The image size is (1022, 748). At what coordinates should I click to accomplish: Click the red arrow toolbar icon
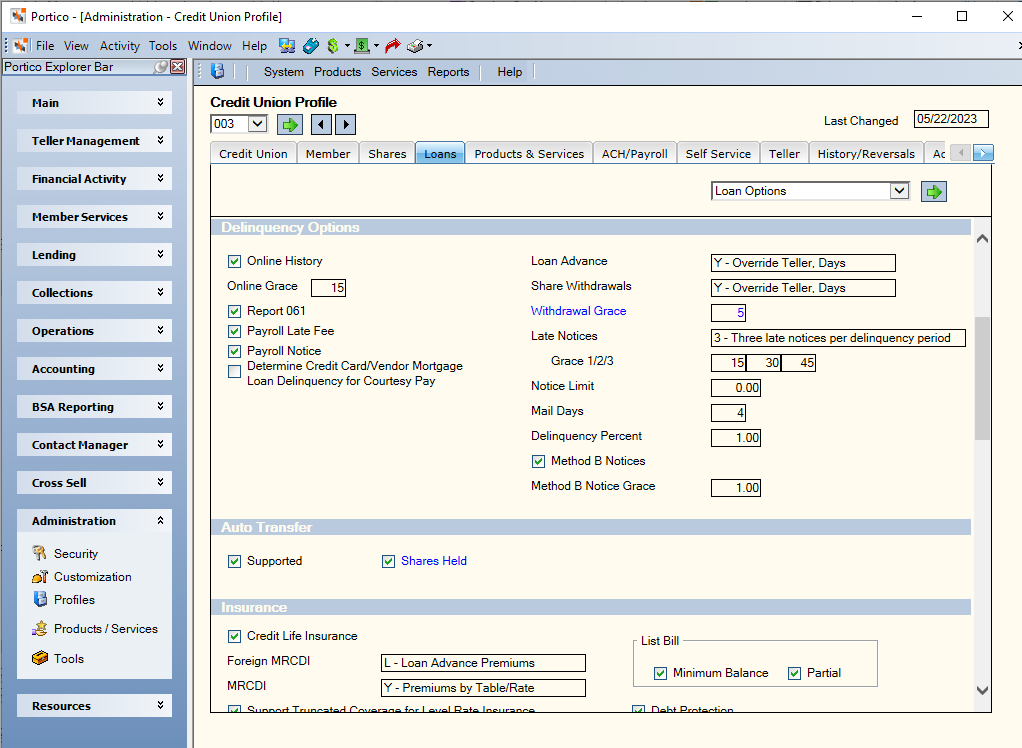tap(392, 46)
